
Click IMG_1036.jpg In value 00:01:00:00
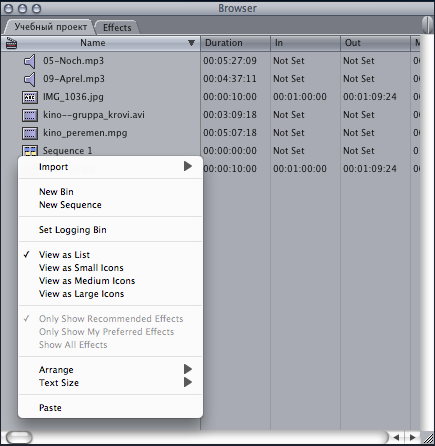point(300,97)
